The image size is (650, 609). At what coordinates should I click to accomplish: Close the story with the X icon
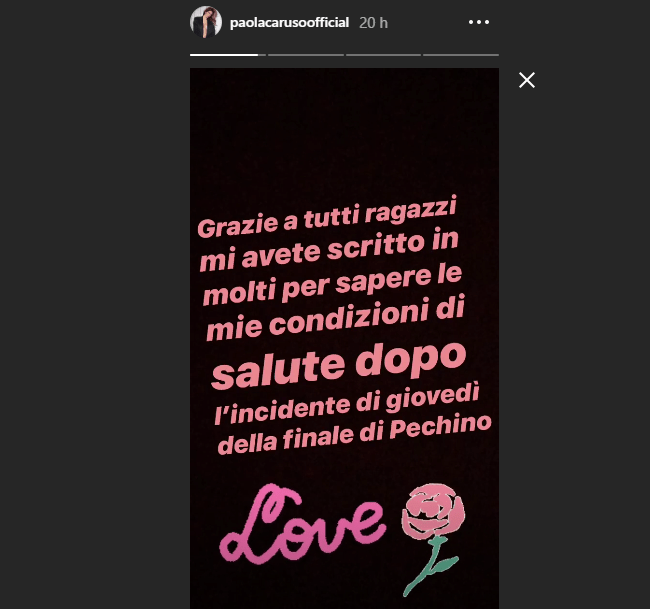pyautogui.click(x=527, y=80)
